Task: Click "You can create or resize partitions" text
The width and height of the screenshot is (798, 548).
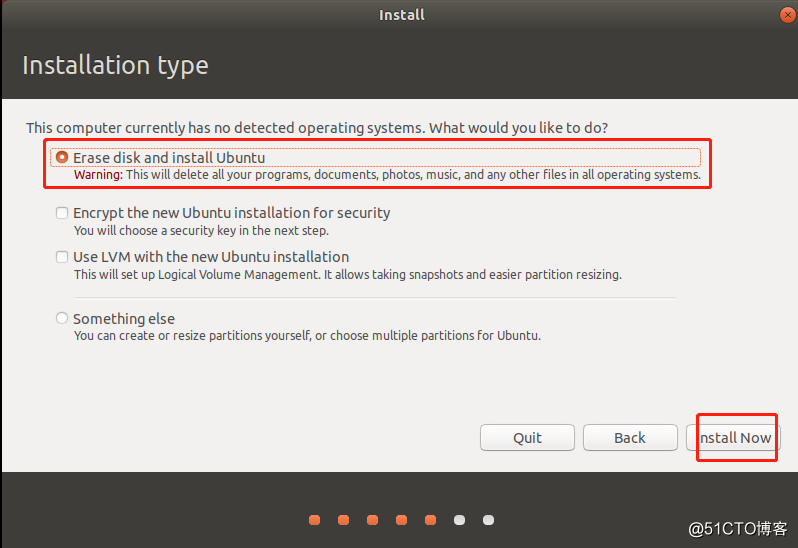Action: click(x=307, y=336)
